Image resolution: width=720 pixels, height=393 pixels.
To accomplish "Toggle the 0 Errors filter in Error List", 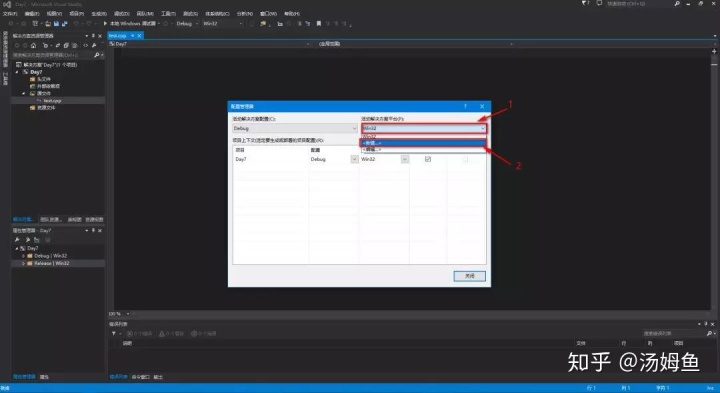I will (139, 333).
